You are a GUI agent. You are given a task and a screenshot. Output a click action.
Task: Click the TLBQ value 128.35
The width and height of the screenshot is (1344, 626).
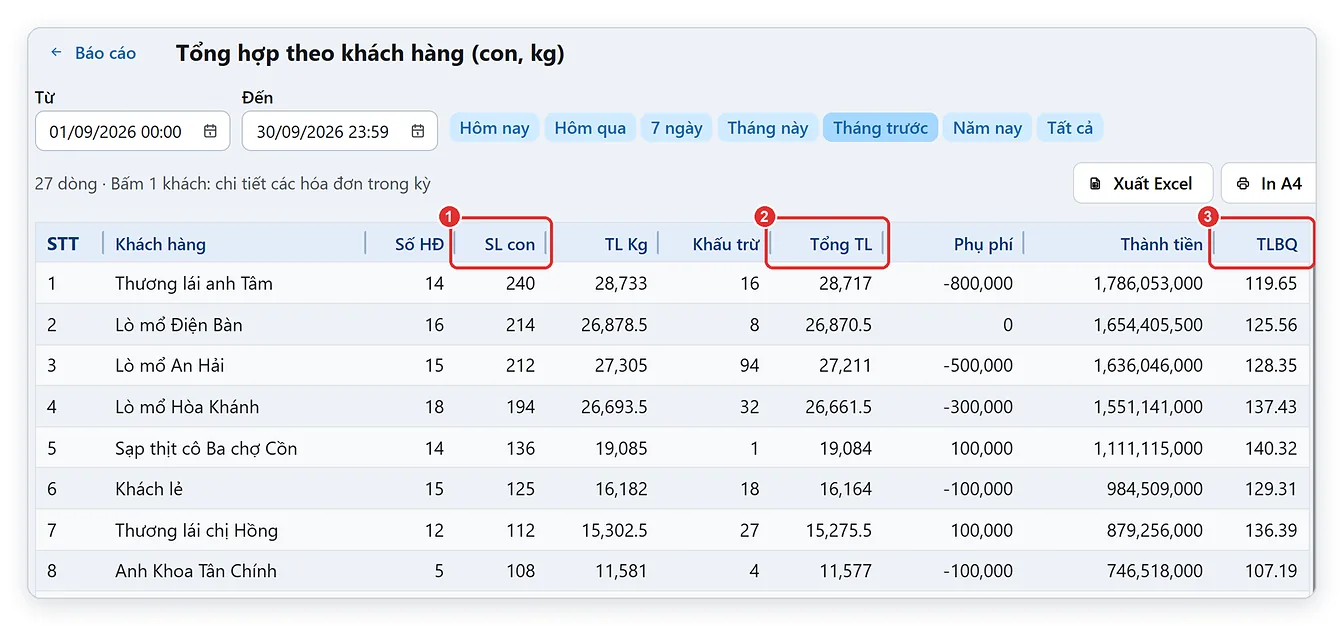click(x=1272, y=366)
